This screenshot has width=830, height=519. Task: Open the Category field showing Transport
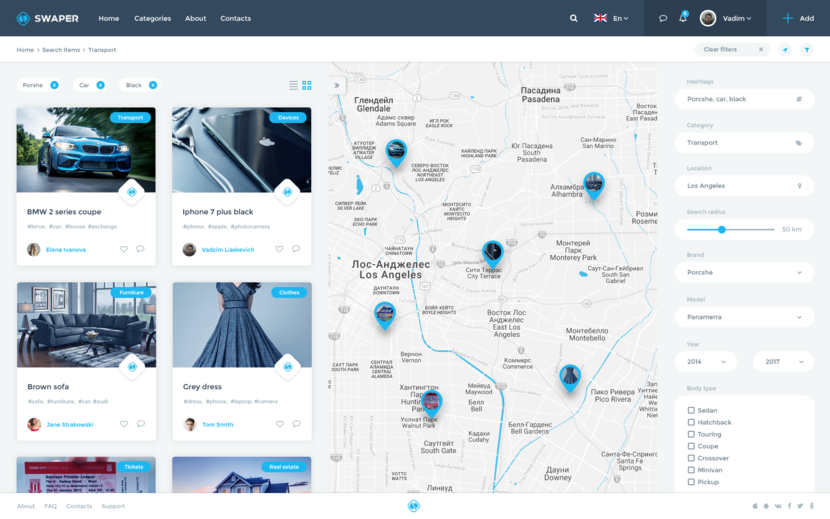pos(744,143)
